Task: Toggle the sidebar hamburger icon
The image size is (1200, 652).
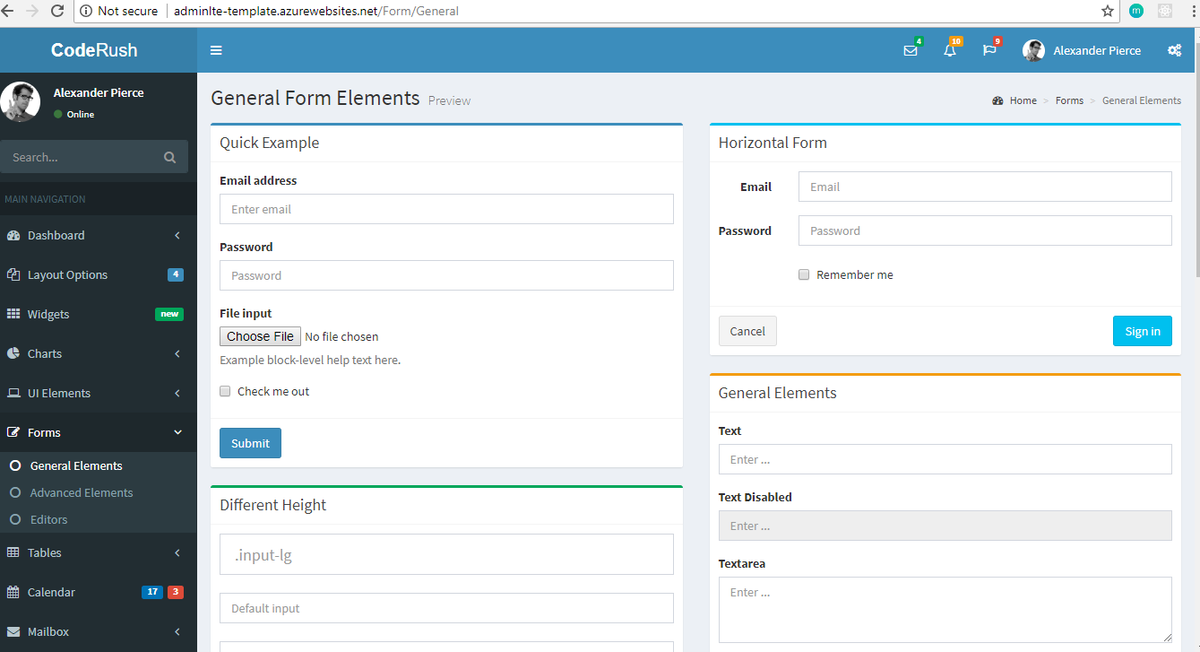Action: coord(216,49)
